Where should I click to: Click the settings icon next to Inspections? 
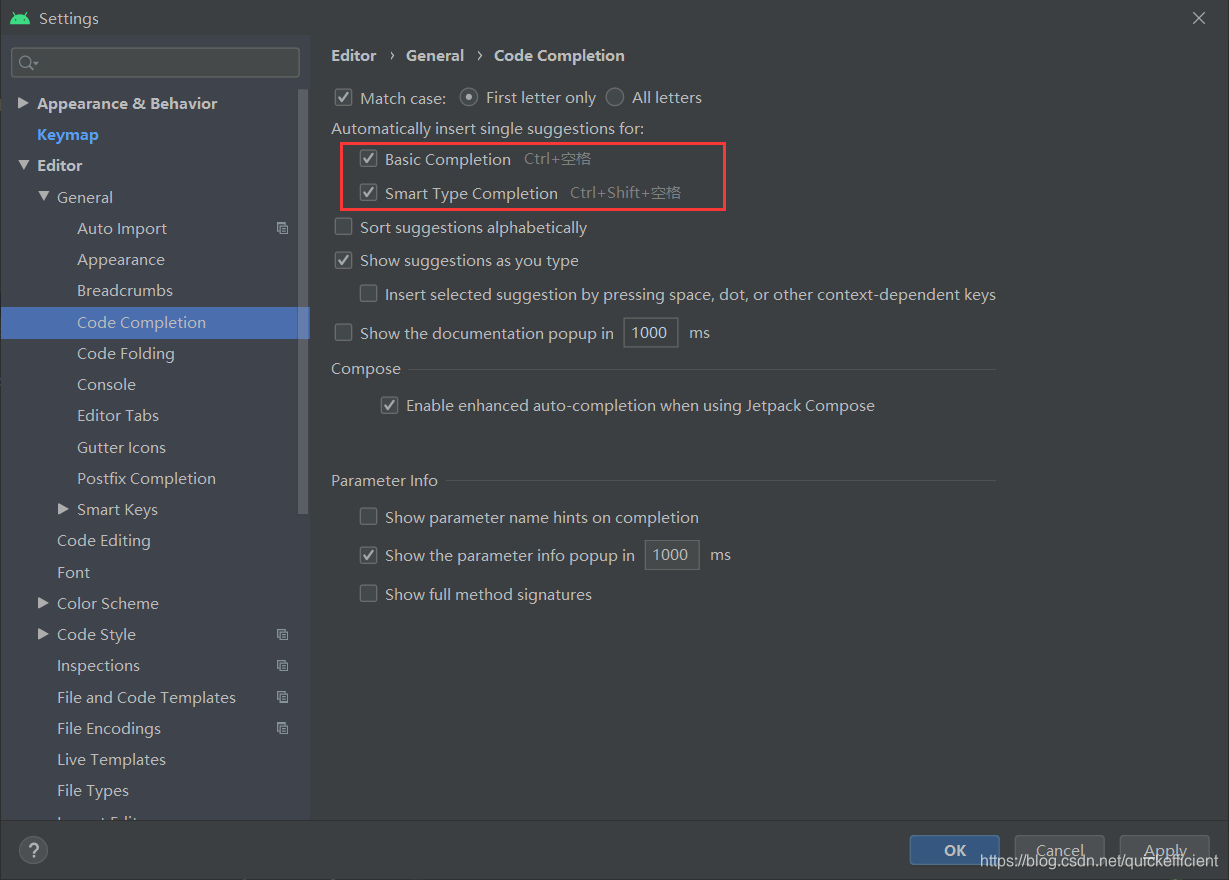(x=282, y=665)
